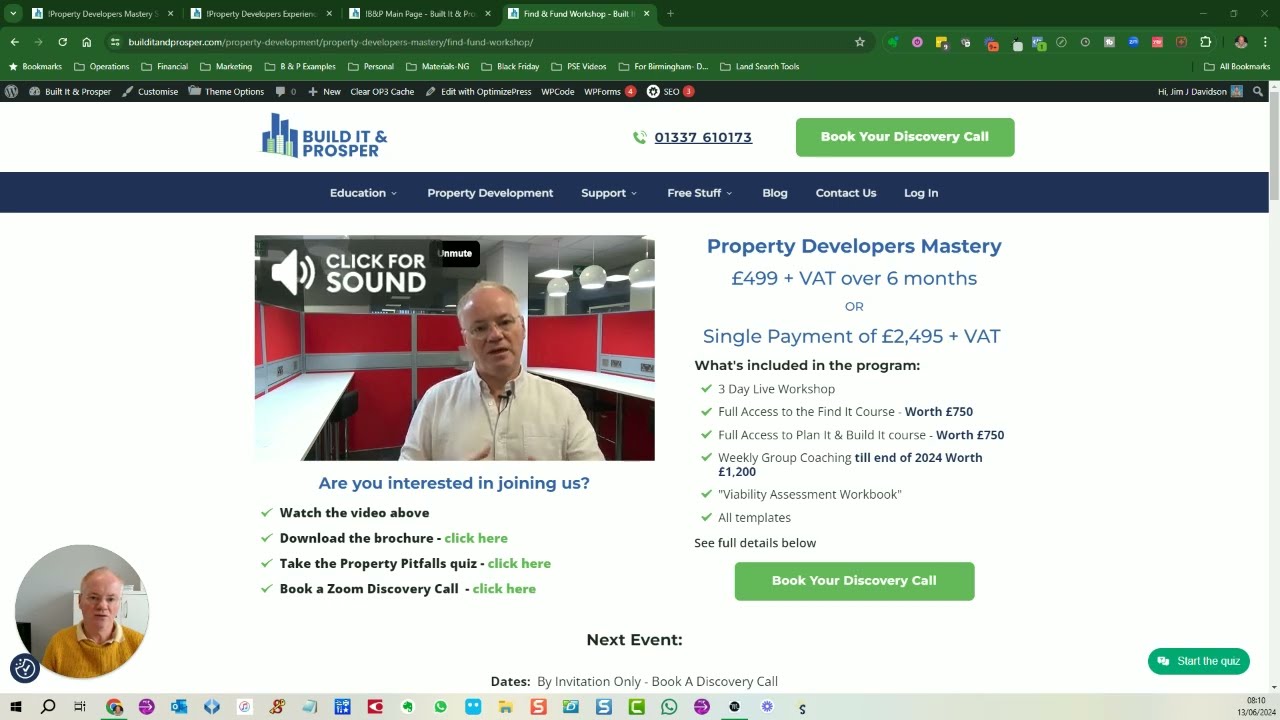Screen dimensions: 1280x720
Task: Click the Zoom Discovery Call 'click here' link
Action: point(504,589)
